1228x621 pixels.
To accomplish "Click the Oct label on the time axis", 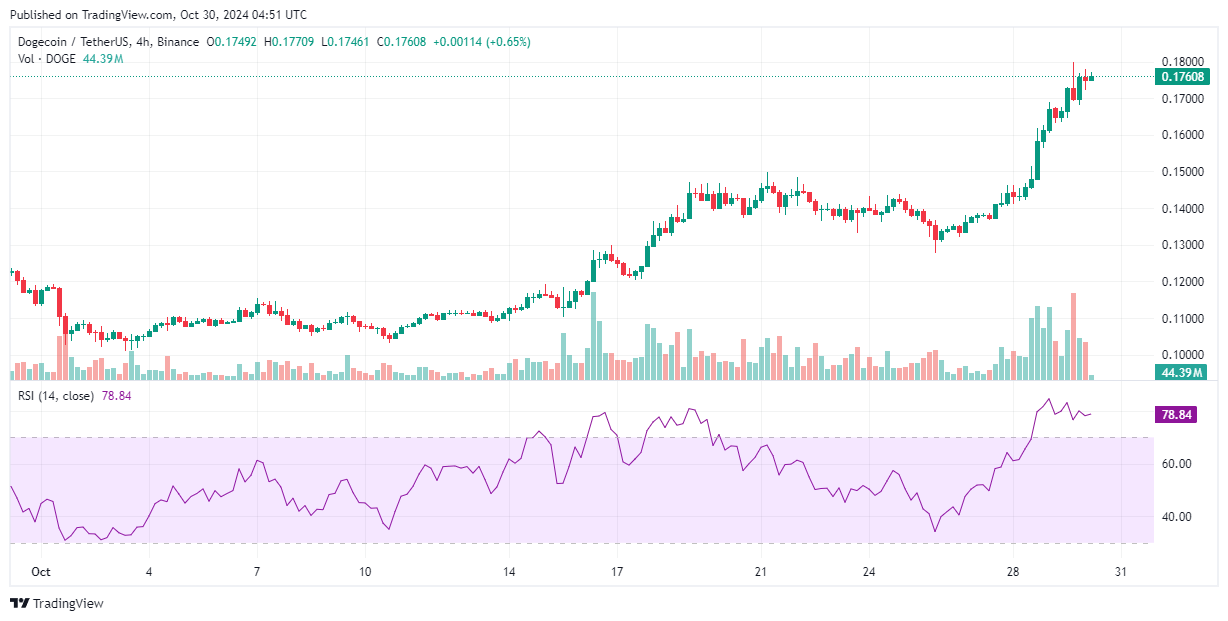I will tap(41, 572).
